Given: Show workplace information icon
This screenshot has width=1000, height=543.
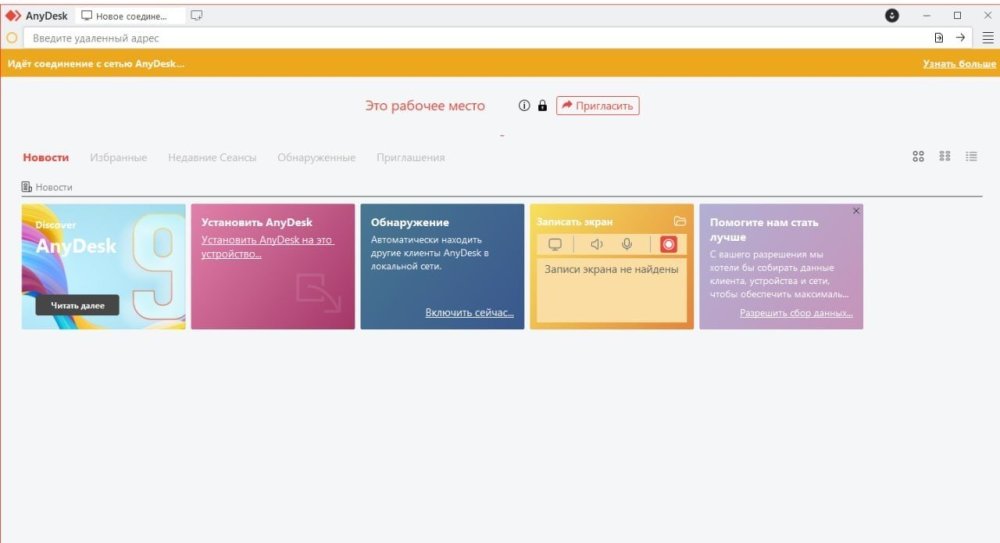Looking at the screenshot, I should 524,106.
